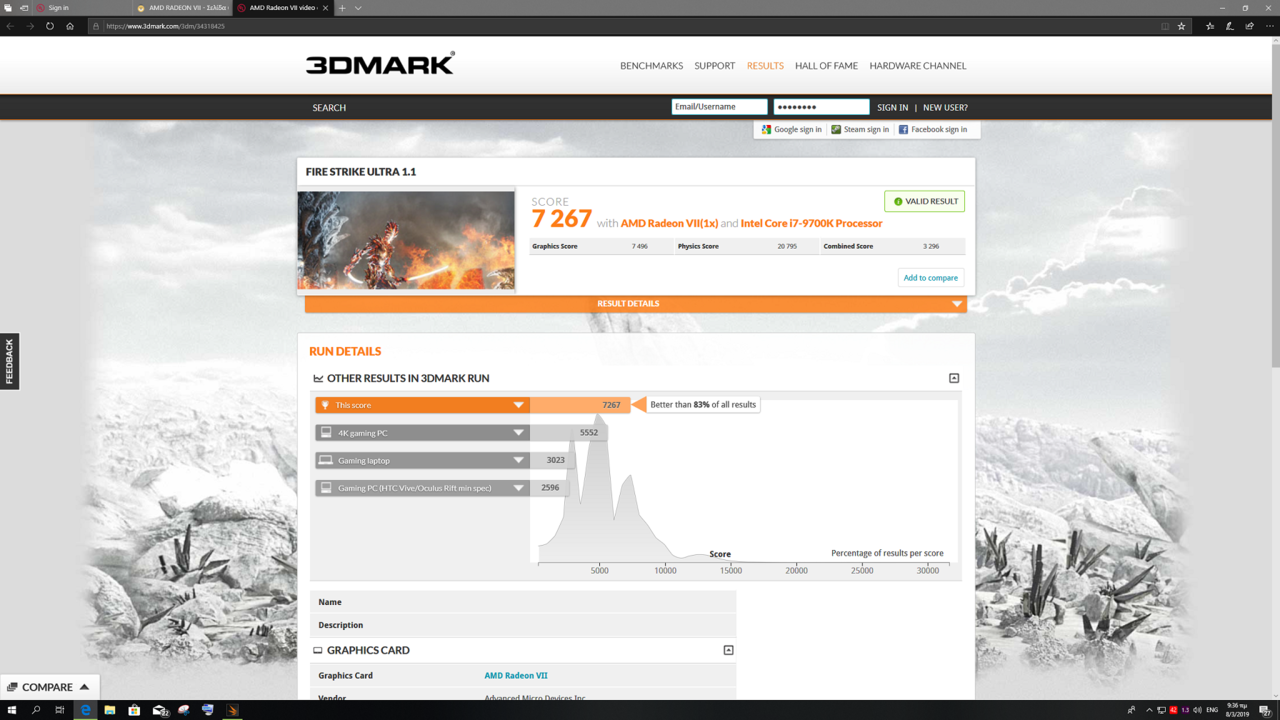Image resolution: width=1280 pixels, height=720 pixels.
Task: Open Task View on taskbar
Action: point(60,710)
